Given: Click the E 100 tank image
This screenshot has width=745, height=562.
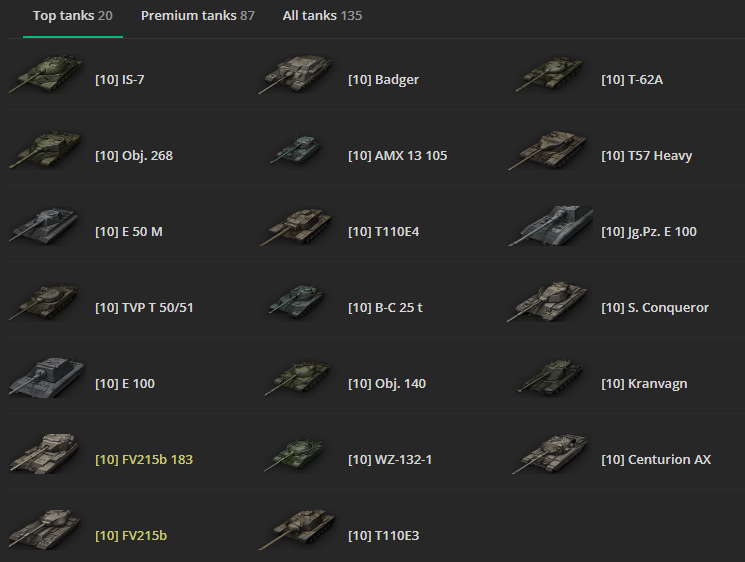Looking at the screenshot, I should 47,378.
